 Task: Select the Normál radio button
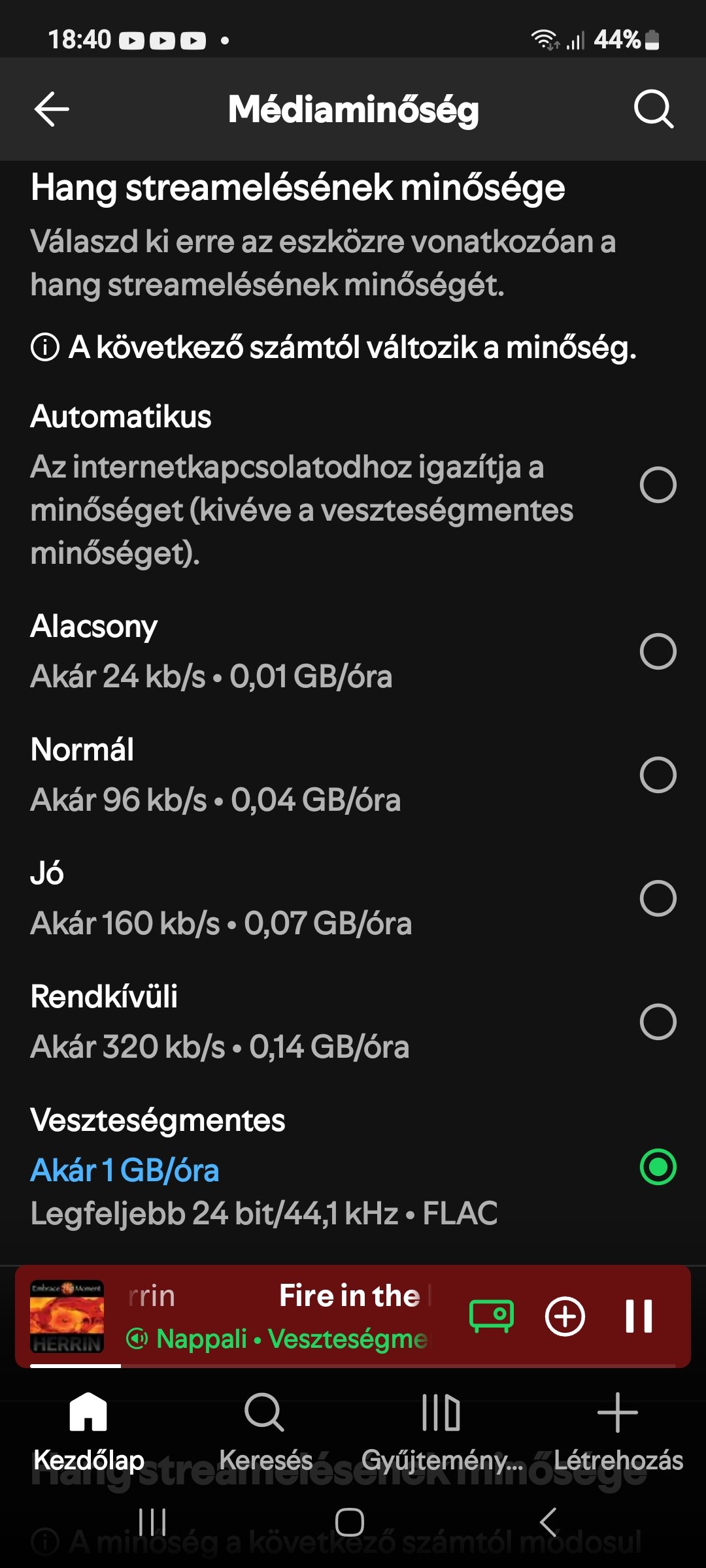point(658,774)
